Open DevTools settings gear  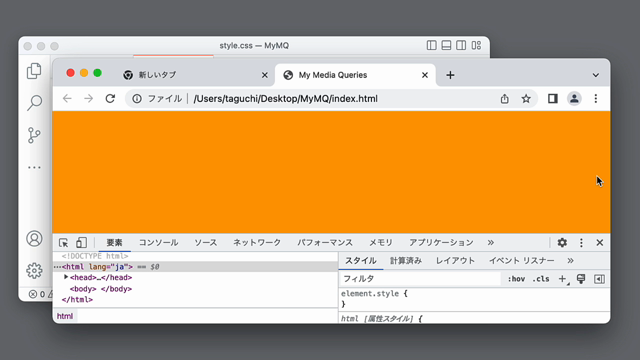tap(562, 242)
